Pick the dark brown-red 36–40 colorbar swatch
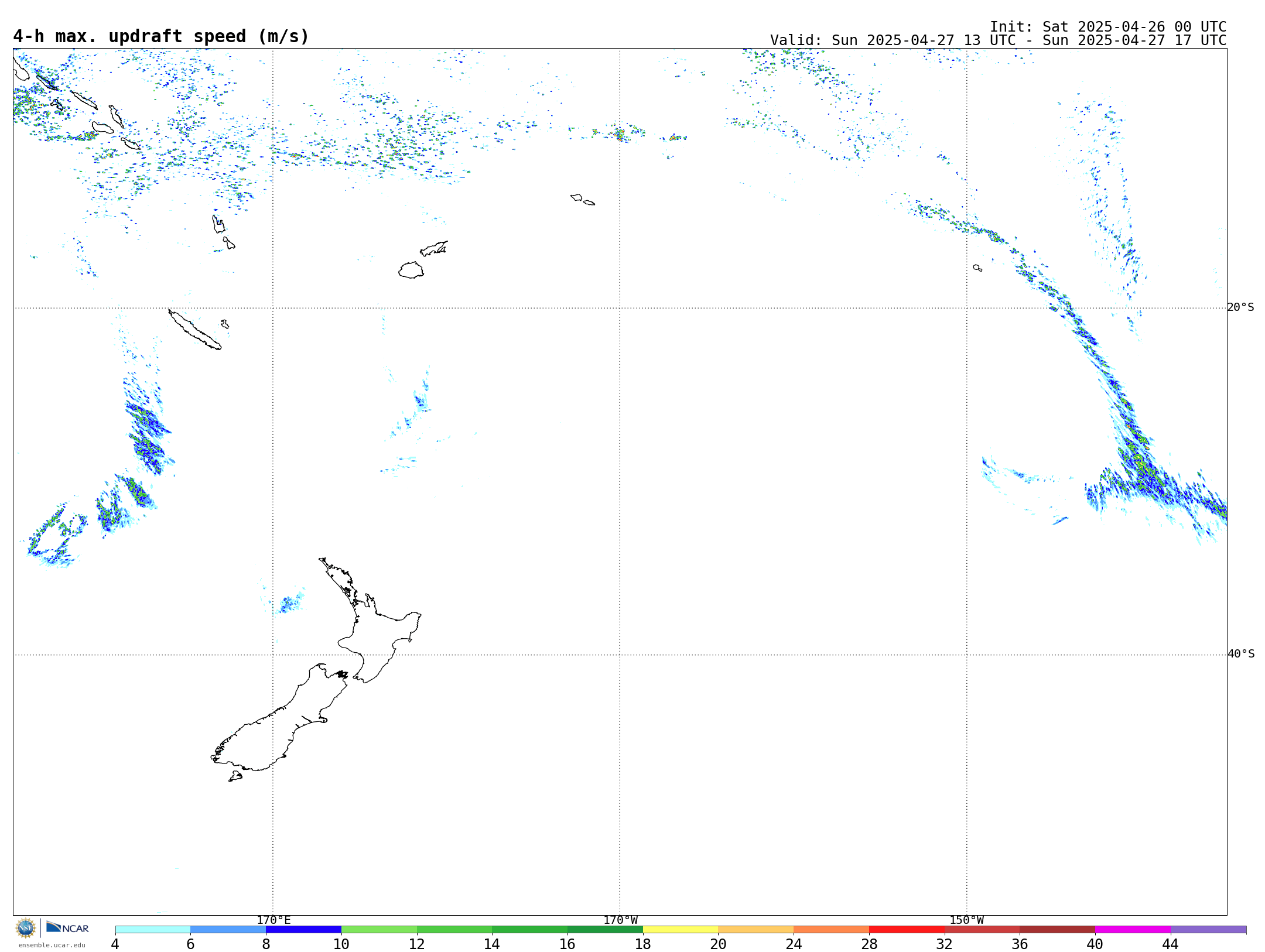 pyautogui.click(x=1058, y=930)
